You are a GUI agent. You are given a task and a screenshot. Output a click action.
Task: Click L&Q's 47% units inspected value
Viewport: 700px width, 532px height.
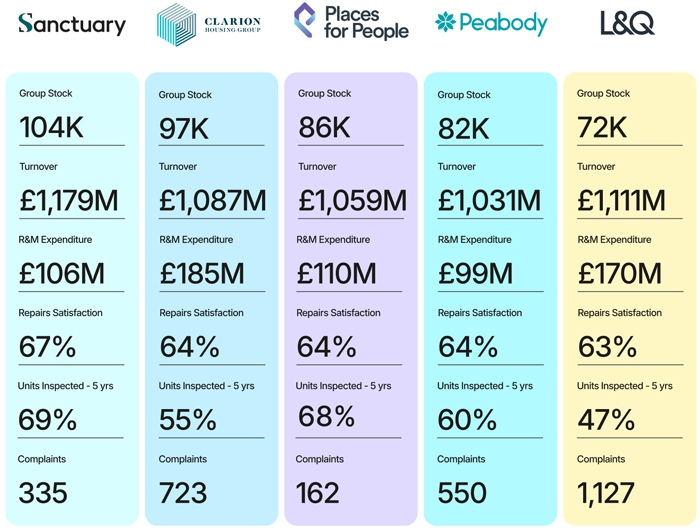point(607,420)
